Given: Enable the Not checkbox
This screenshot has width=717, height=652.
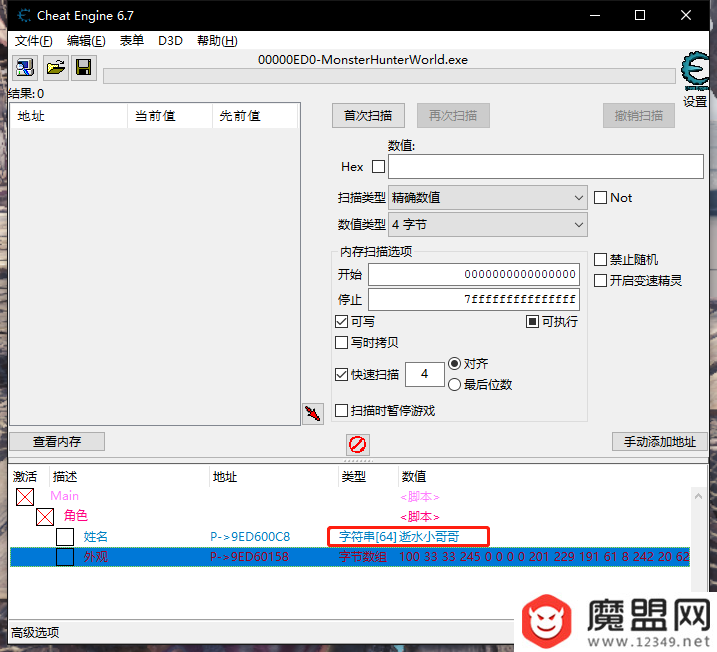Looking at the screenshot, I should click(x=600, y=198).
